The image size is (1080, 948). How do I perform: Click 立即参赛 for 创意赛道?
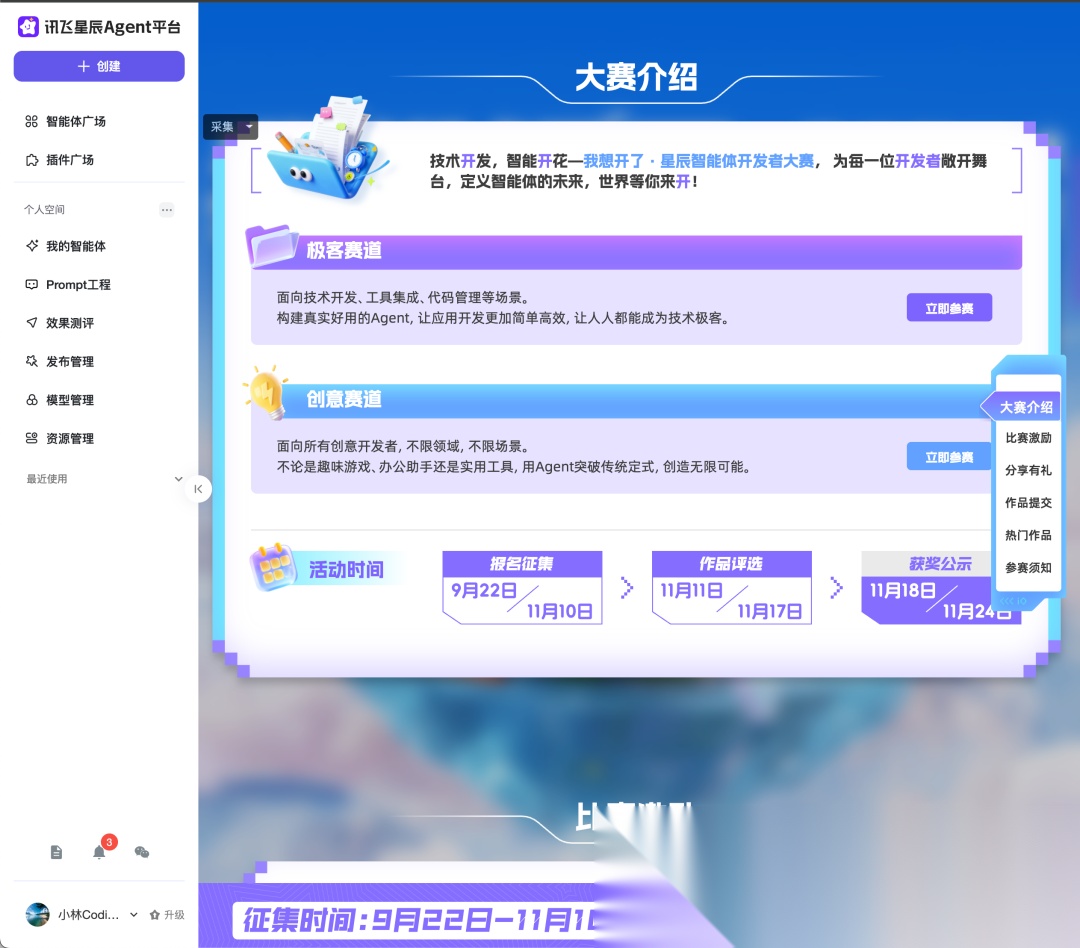pyautogui.click(x=948, y=457)
